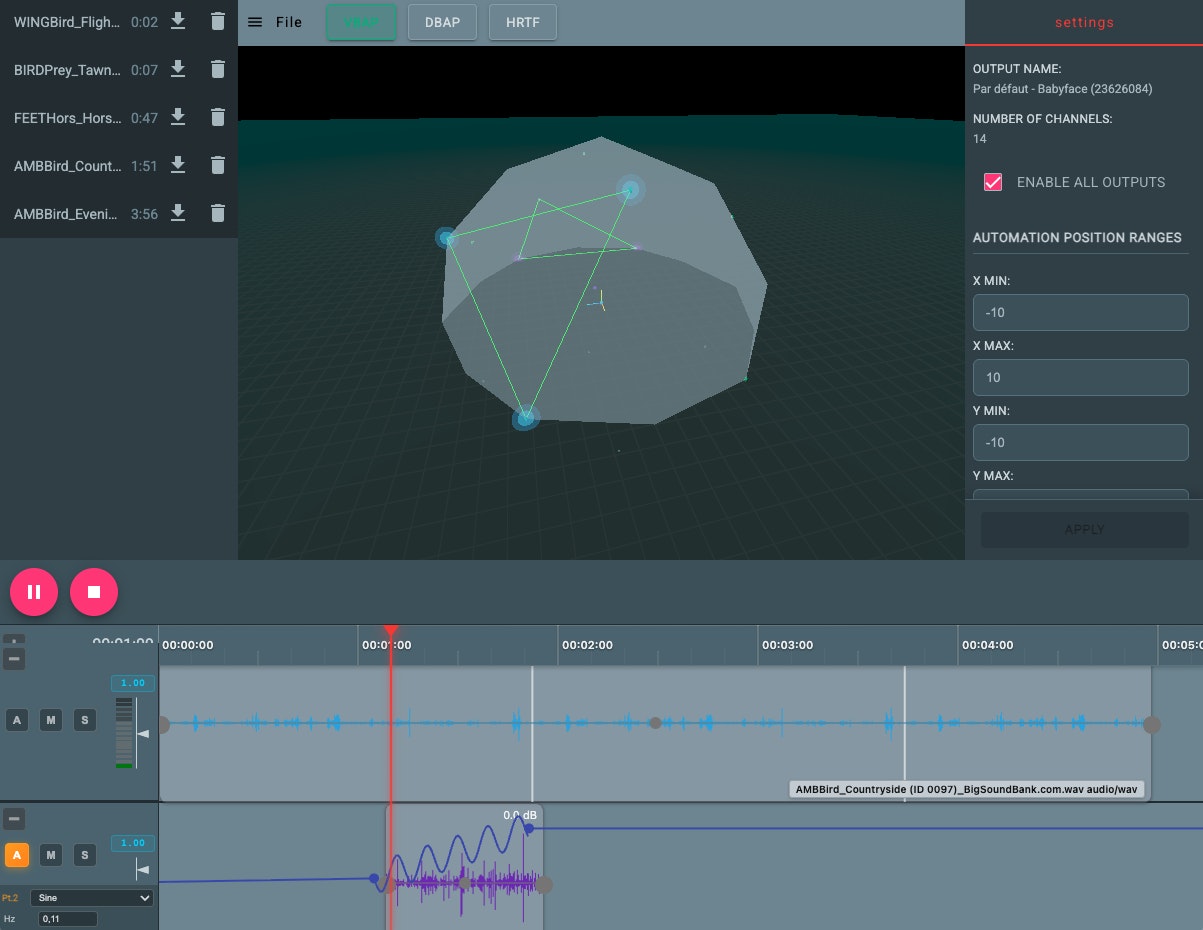Delete BIRDPrey_Tawn using the trash icon
This screenshot has height=930, width=1203.
(218, 69)
